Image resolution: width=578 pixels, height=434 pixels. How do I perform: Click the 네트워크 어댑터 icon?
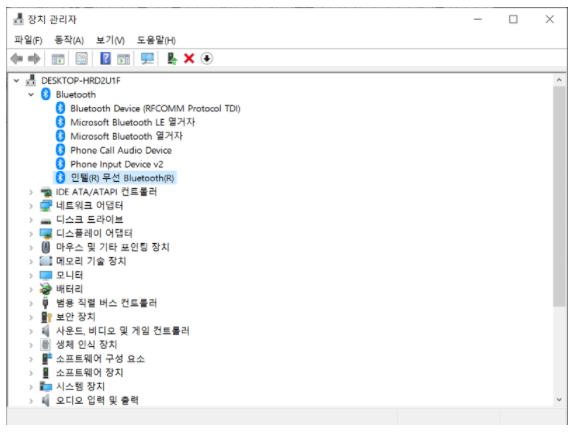tap(46, 206)
